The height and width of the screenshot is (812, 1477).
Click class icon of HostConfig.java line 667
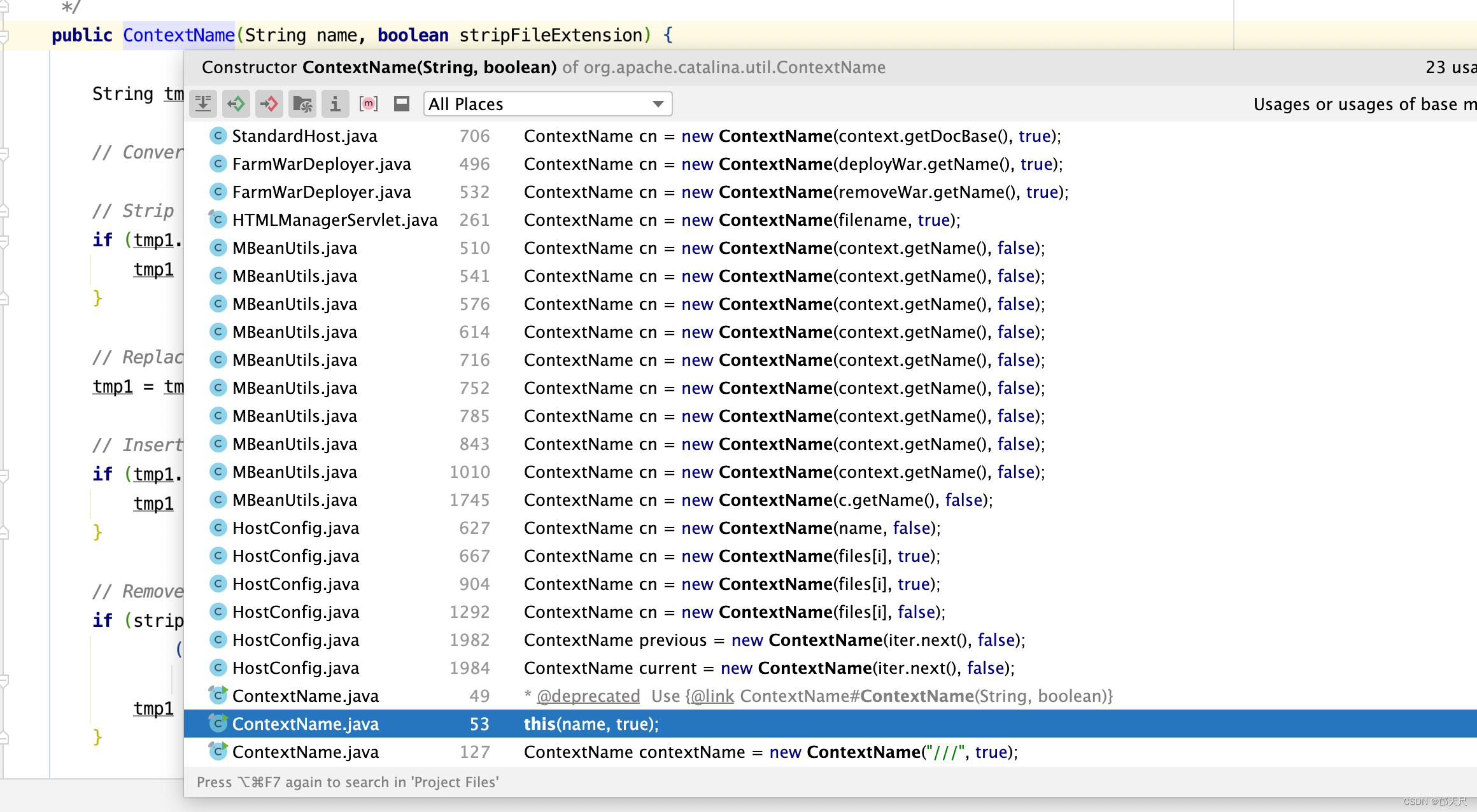click(218, 556)
